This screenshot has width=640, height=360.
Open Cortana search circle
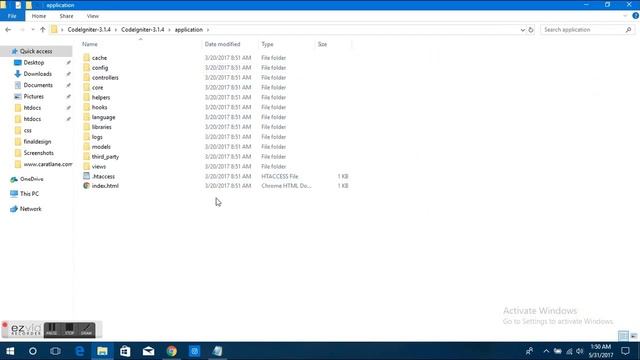click(33, 351)
